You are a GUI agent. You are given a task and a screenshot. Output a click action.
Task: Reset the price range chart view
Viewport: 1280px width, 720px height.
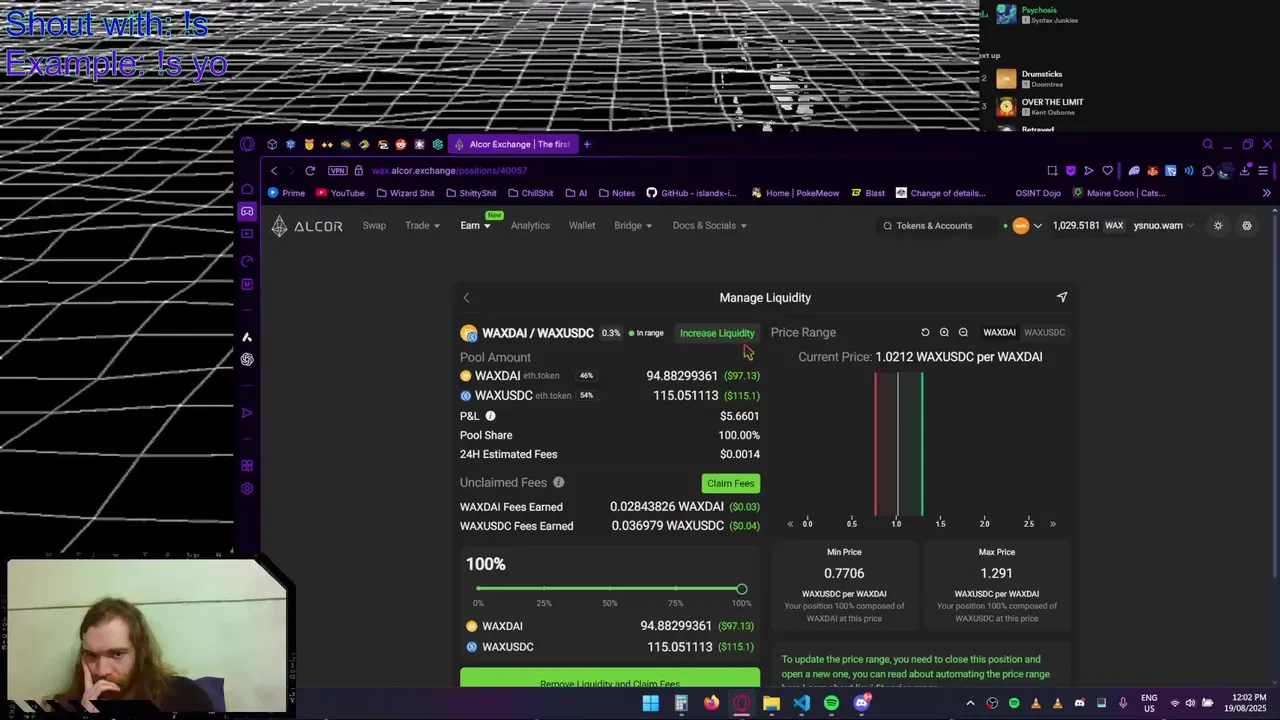coord(925,332)
